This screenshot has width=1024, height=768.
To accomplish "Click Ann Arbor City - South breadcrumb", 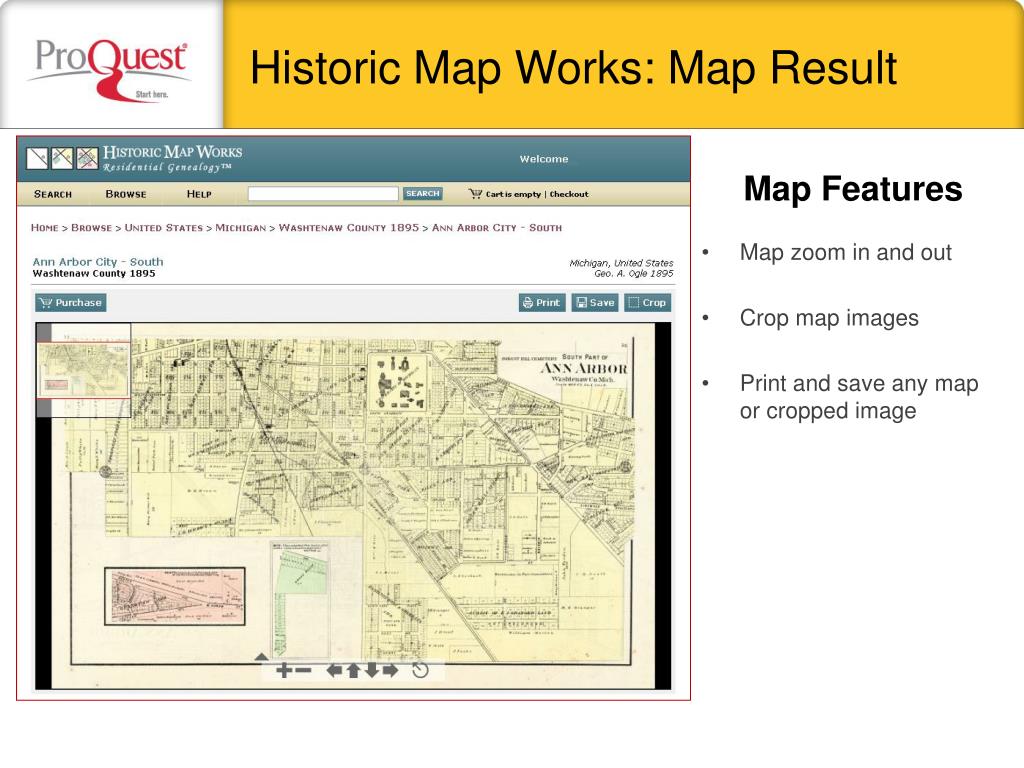I will (497, 227).
